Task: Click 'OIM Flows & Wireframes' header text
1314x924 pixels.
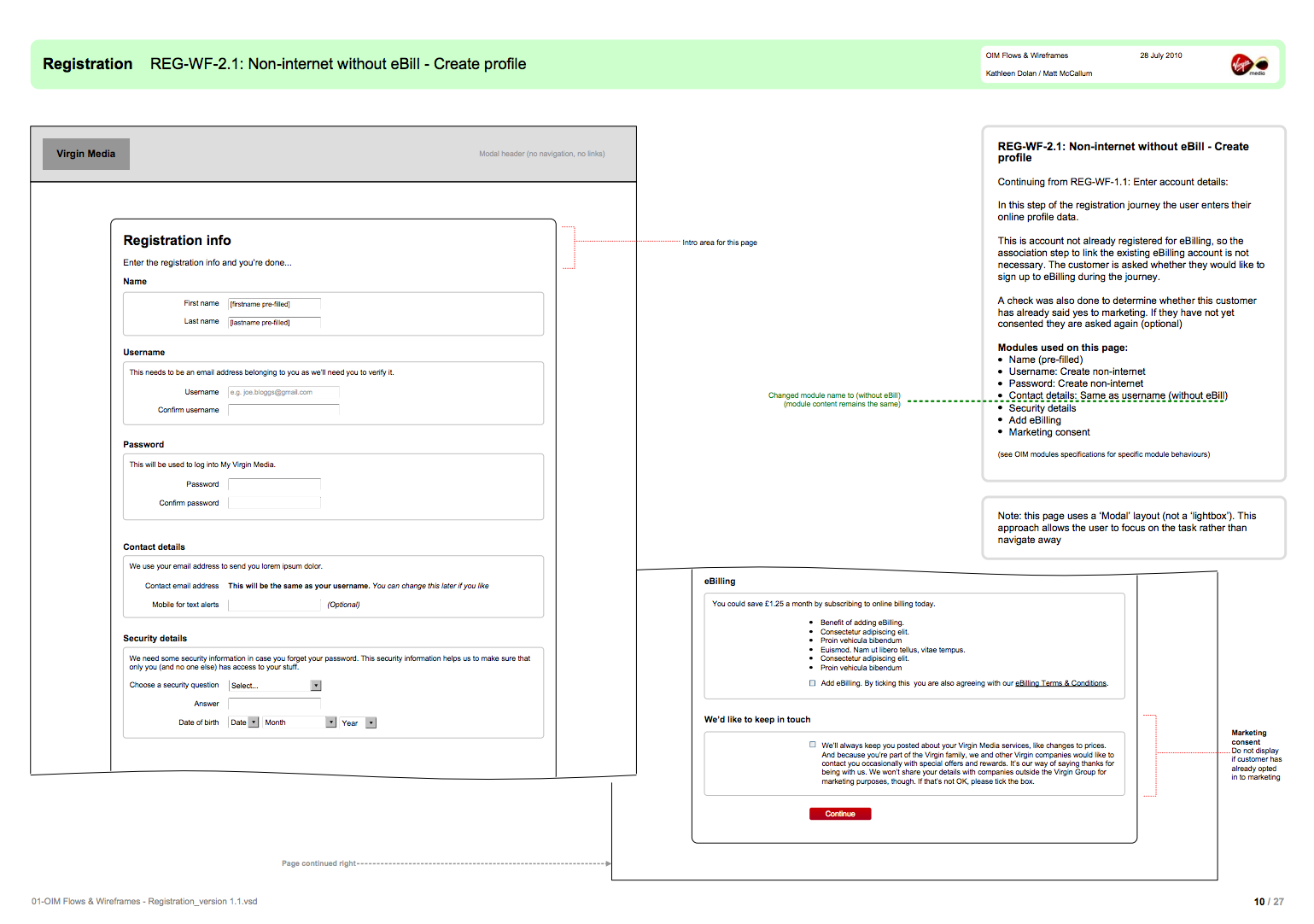Action: click(1027, 56)
